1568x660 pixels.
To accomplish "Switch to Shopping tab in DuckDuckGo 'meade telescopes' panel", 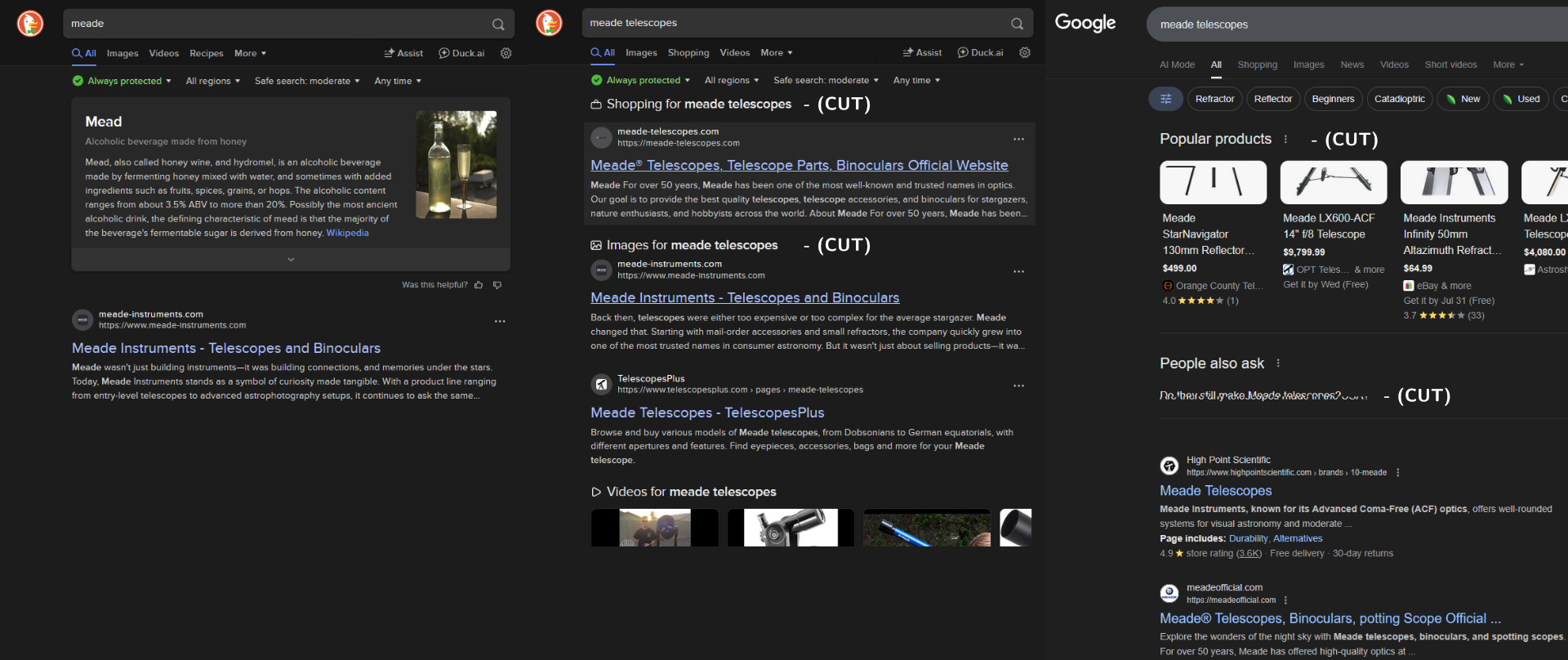I will [688, 52].
